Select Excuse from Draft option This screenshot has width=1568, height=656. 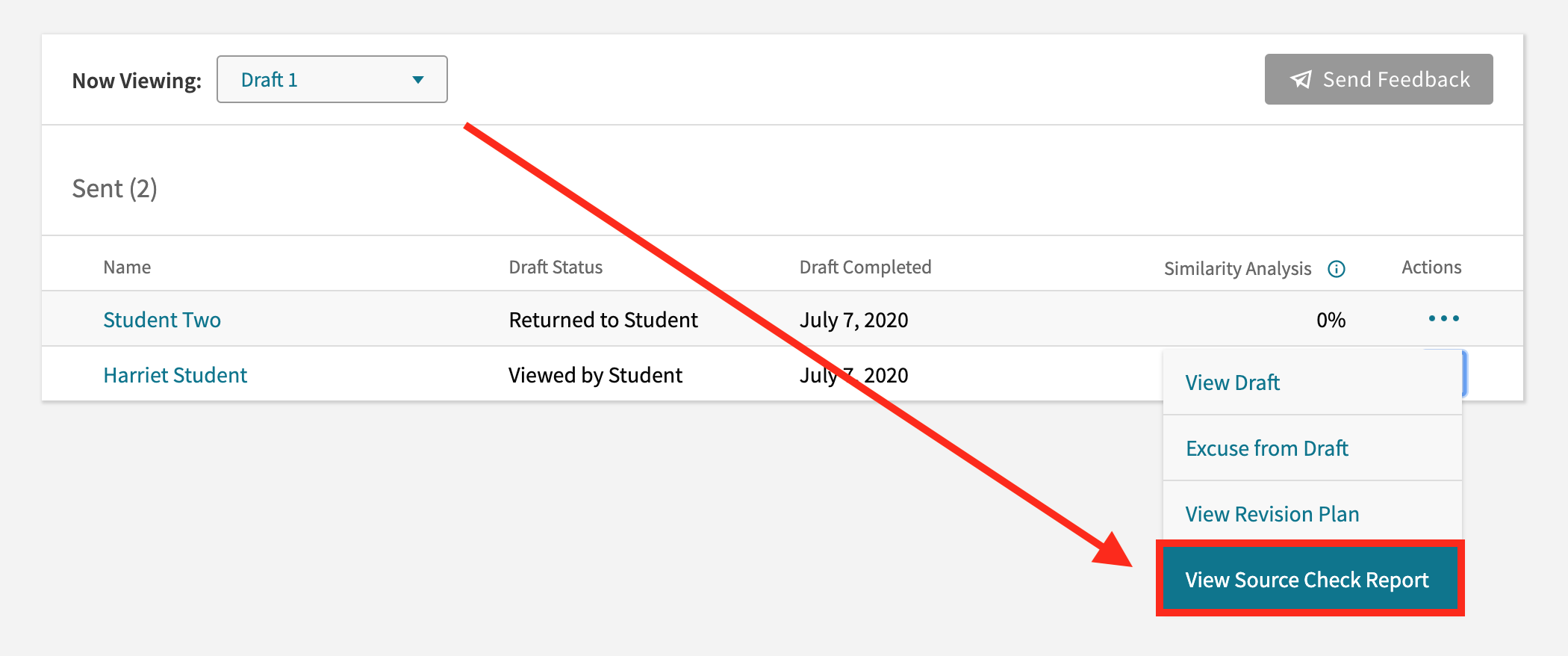pos(1267,448)
